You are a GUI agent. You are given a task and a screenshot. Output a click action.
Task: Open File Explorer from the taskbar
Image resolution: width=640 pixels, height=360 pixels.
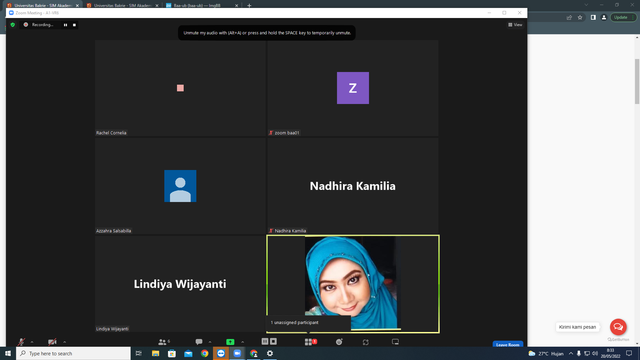[156, 353]
